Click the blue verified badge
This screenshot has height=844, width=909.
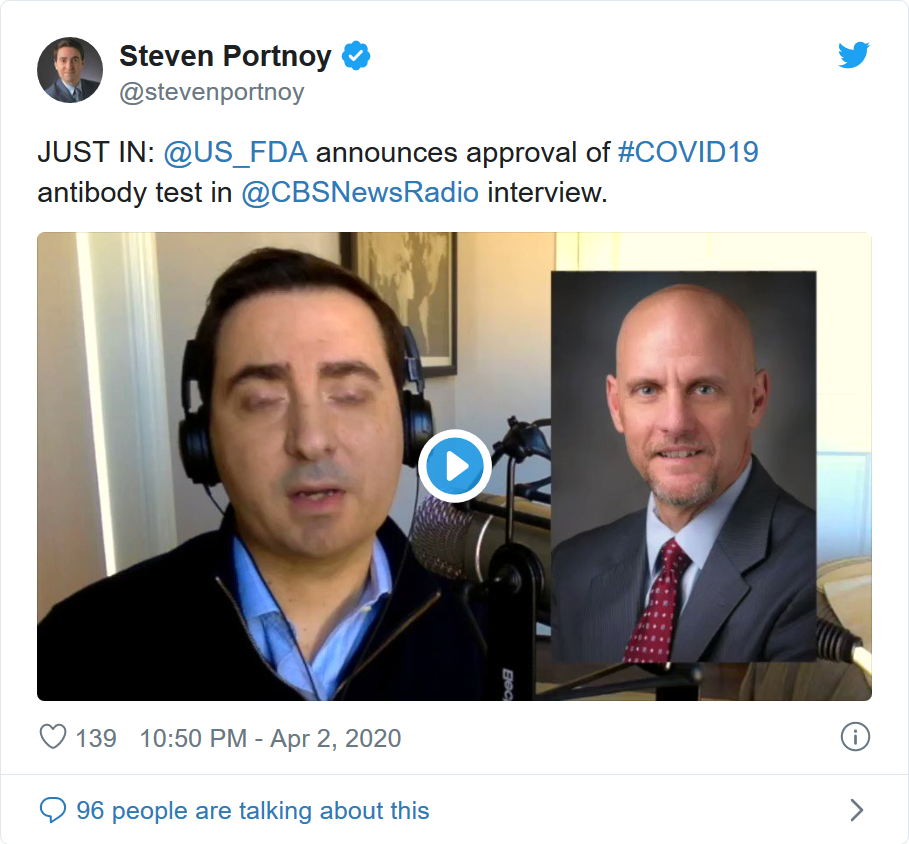click(356, 56)
